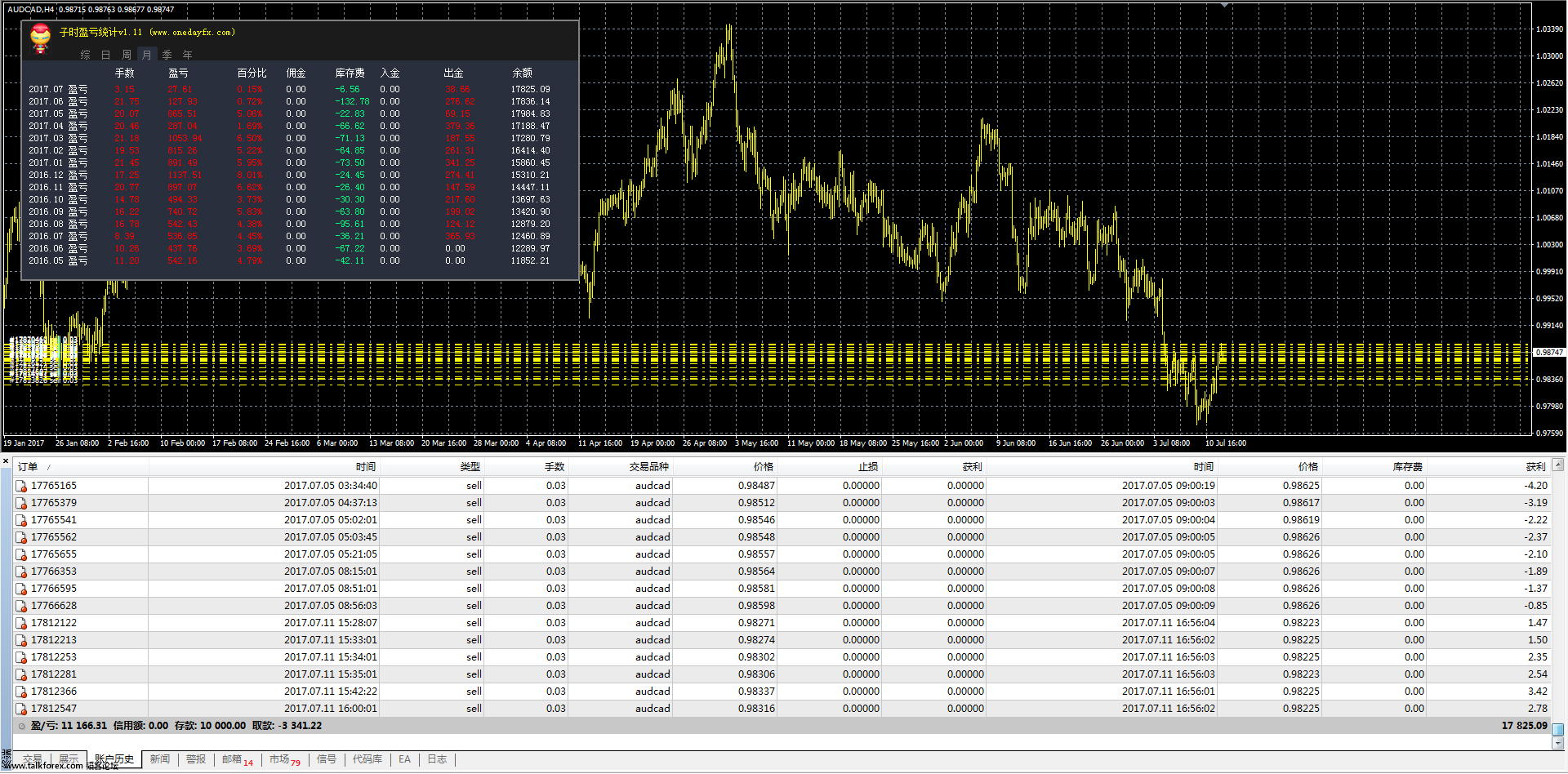Click the icon of order 17812547

(21, 709)
